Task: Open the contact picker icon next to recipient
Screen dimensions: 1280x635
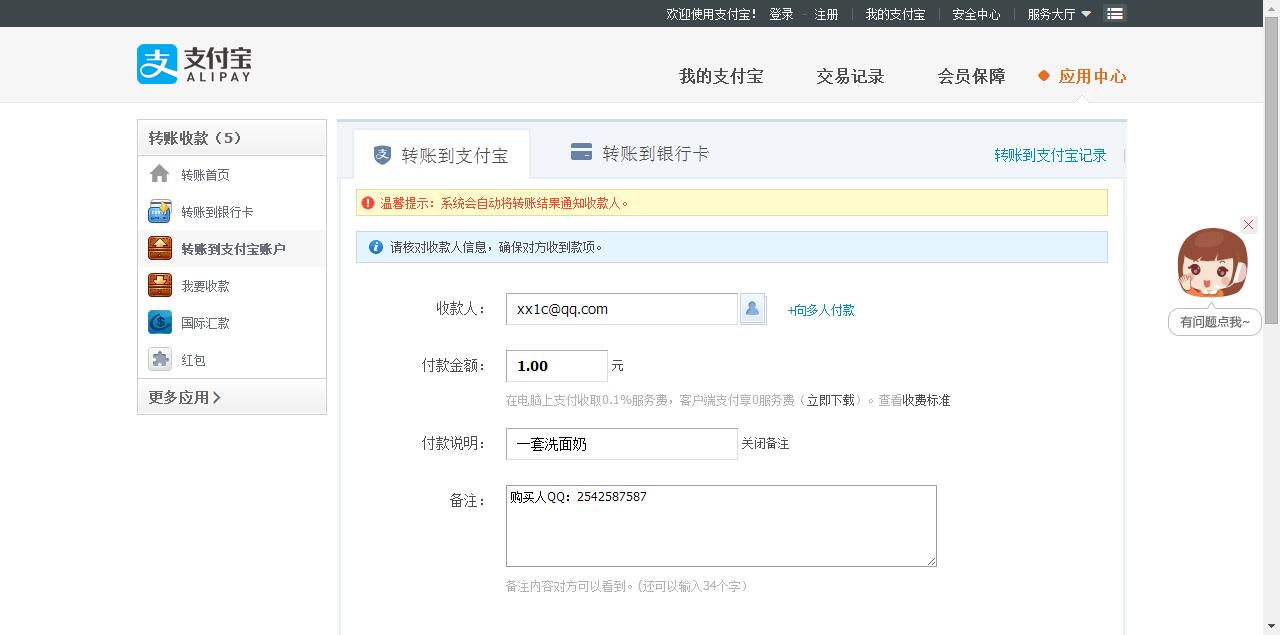Action: click(x=752, y=309)
